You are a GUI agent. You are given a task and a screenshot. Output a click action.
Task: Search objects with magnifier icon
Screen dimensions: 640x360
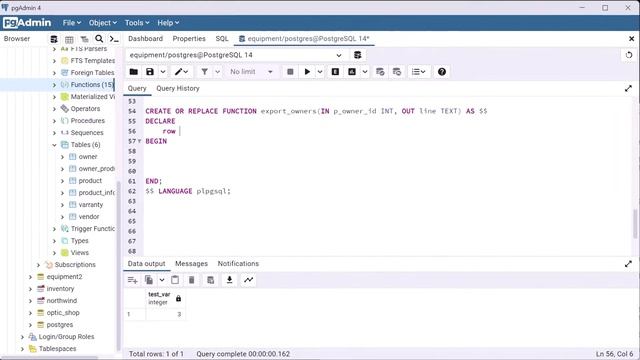point(99,39)
